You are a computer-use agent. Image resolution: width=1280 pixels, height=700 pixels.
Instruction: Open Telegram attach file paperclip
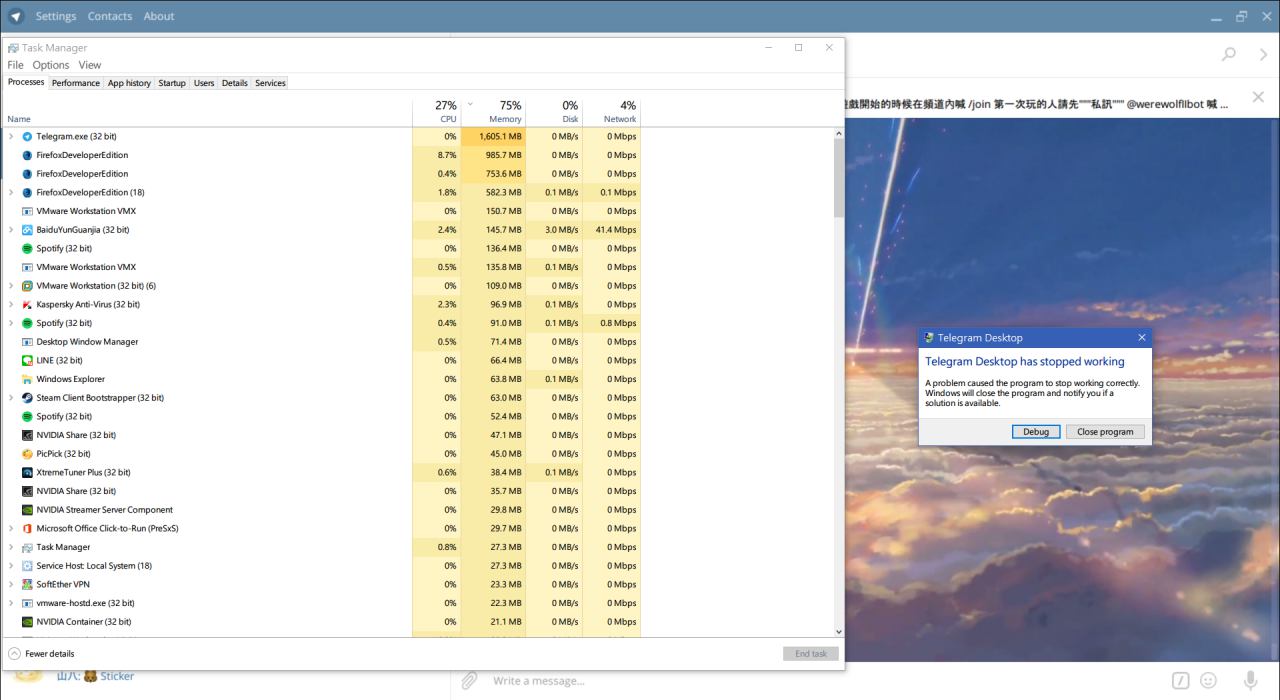(x=468, y=681)
